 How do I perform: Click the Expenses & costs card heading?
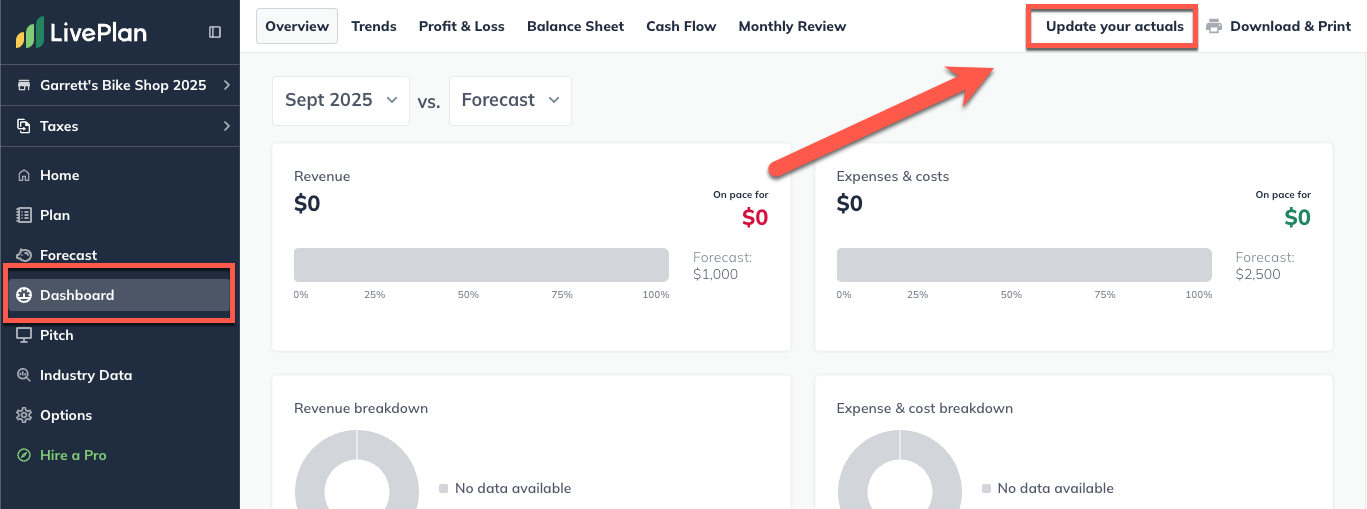tap(893, 176)
